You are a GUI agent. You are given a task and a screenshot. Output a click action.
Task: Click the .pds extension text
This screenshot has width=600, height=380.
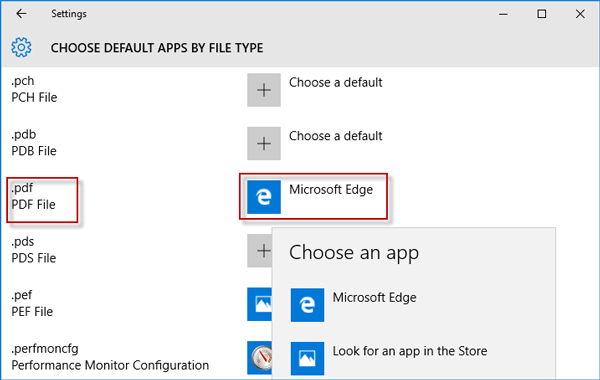pos(23,242)
